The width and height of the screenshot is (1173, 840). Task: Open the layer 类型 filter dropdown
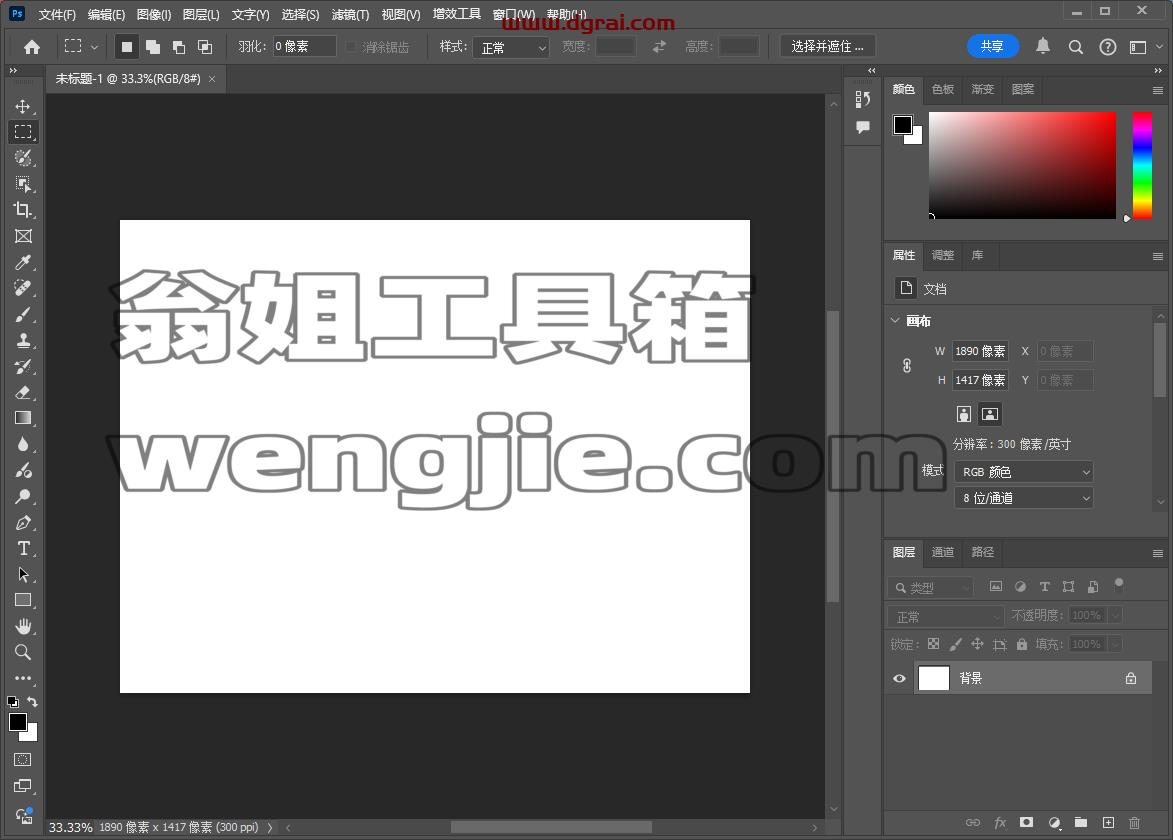coord(930,588)
